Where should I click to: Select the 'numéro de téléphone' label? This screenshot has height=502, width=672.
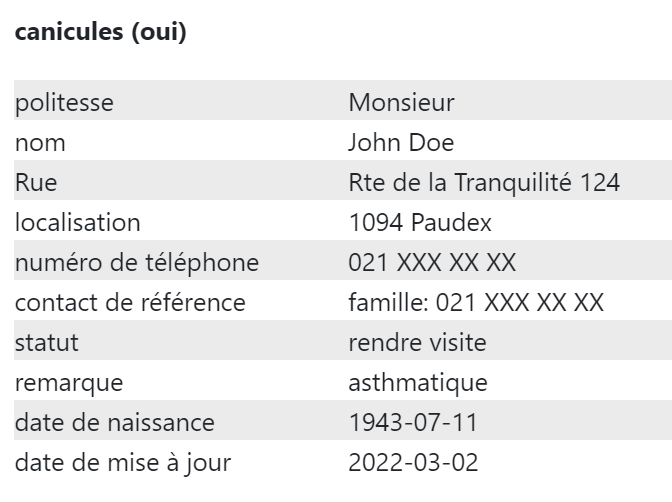(137, 263)
